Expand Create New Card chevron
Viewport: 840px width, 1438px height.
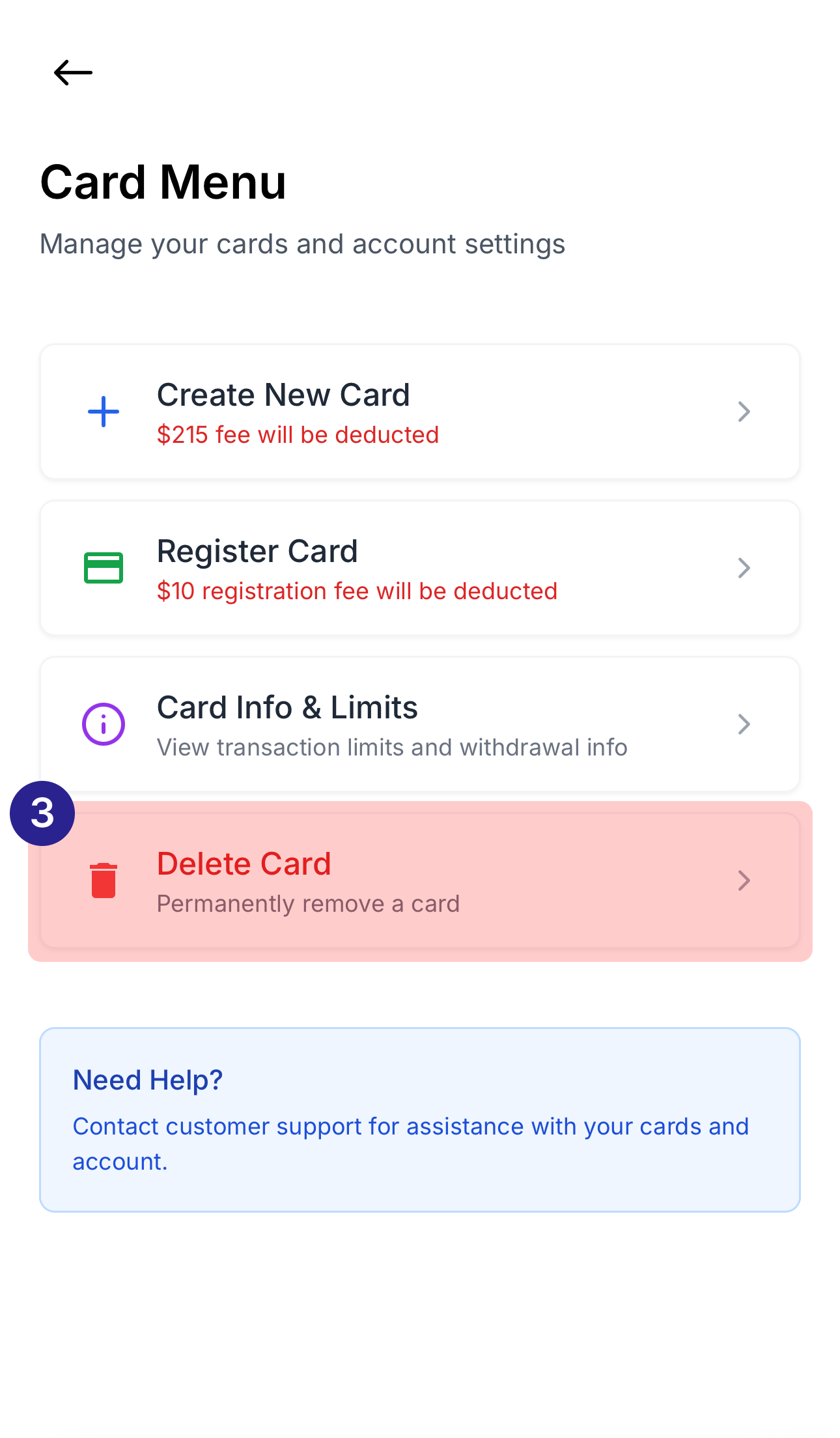pyautogui.click(x=744, y=412)
